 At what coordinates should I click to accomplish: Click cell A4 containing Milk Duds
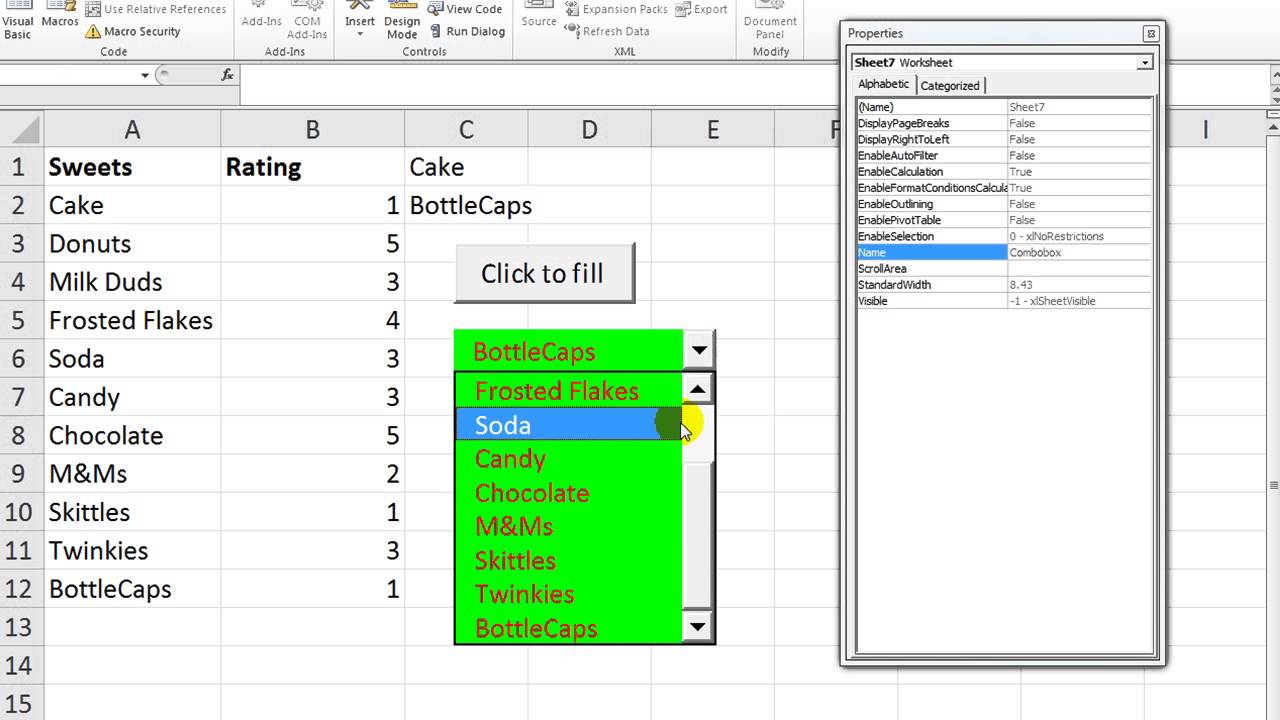(132, 282)
